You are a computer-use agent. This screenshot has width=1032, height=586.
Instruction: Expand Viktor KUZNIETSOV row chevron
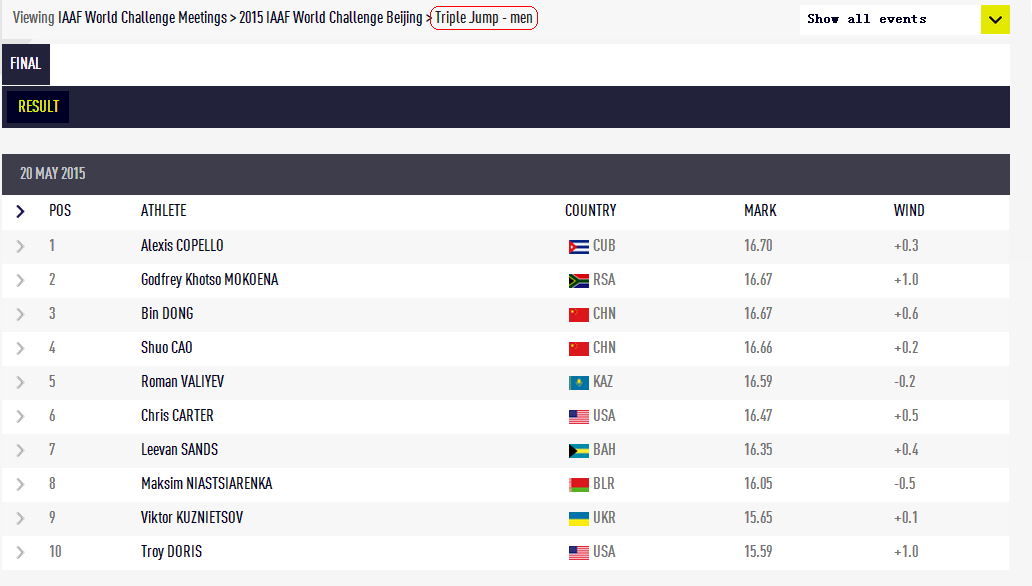(x=20, y=518)
